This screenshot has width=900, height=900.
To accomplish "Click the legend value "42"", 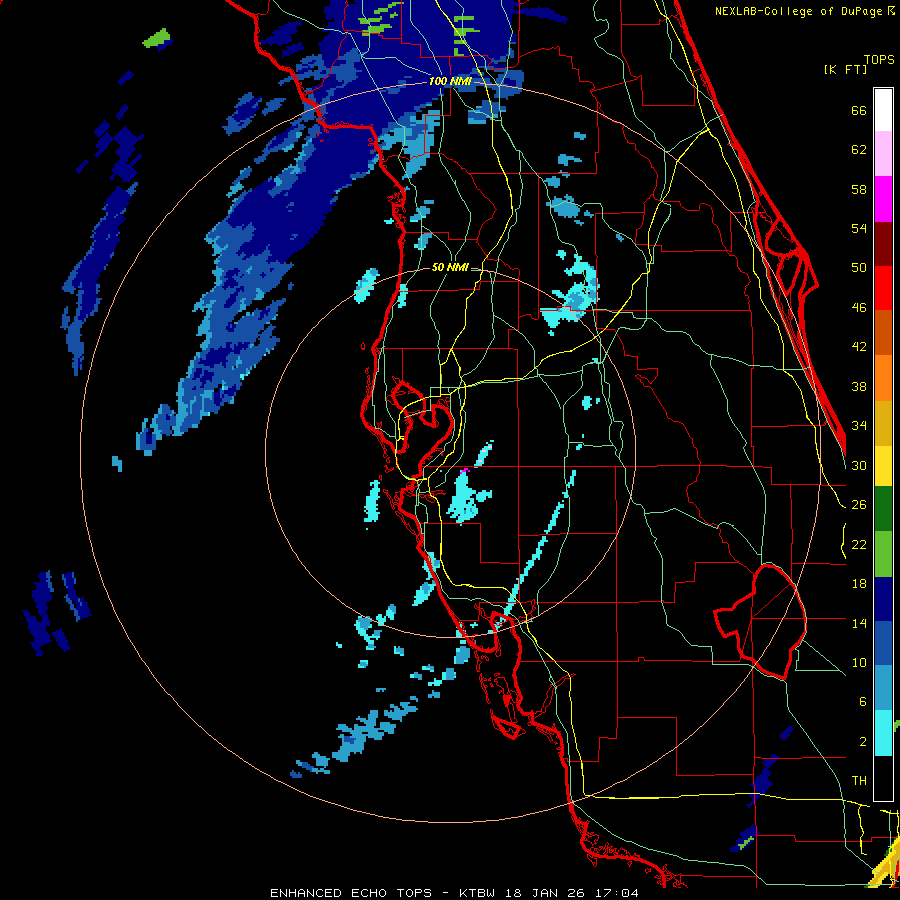I will coord(859,347).
